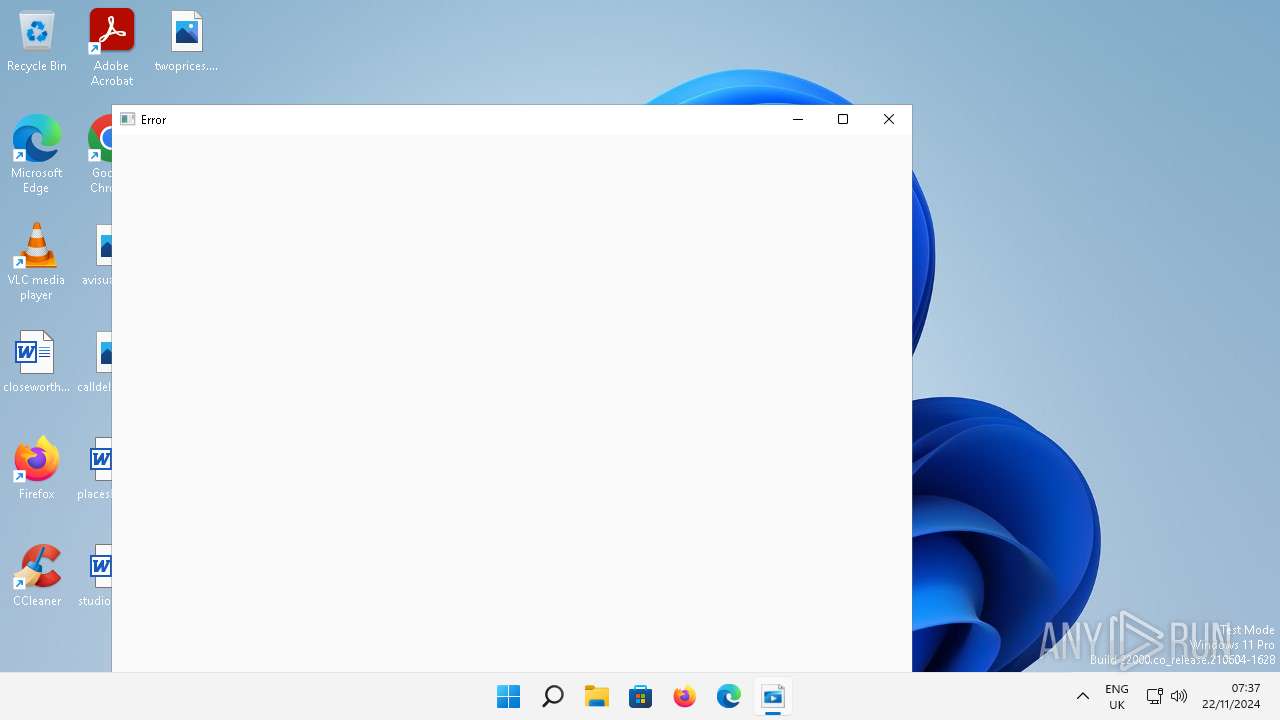Image resolution: width=1280 pixels, height=720 pixels.
Task: Open taskbar Search
Action: (552, 696)
